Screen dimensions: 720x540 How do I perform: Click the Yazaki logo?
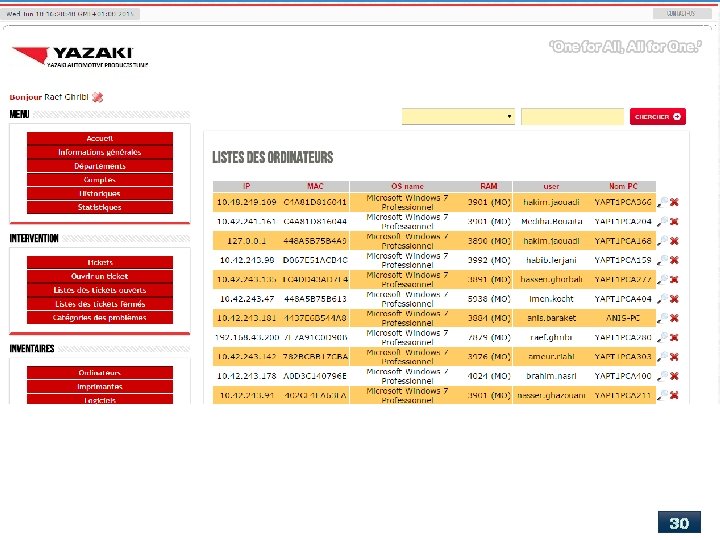pos(79,56)
